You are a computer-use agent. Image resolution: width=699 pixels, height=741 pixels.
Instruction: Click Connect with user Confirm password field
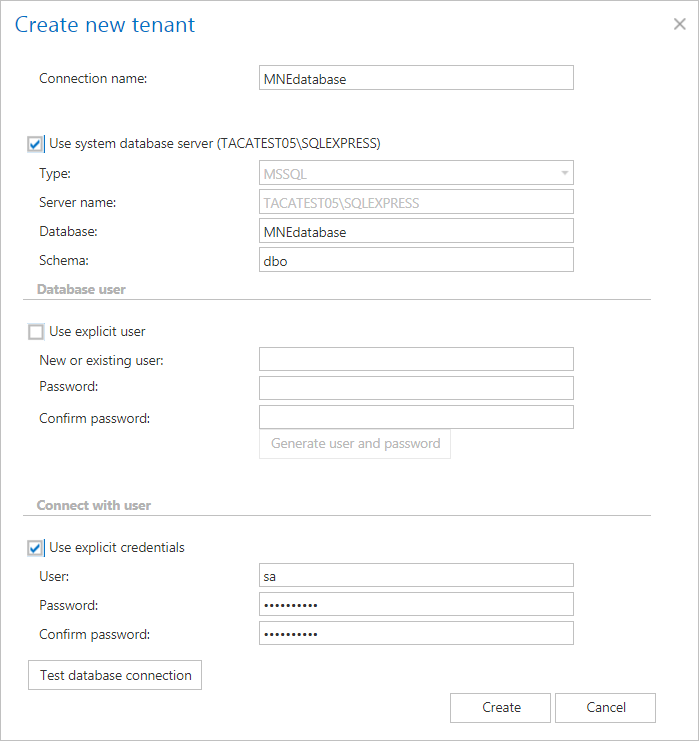[x=415, y=633]
